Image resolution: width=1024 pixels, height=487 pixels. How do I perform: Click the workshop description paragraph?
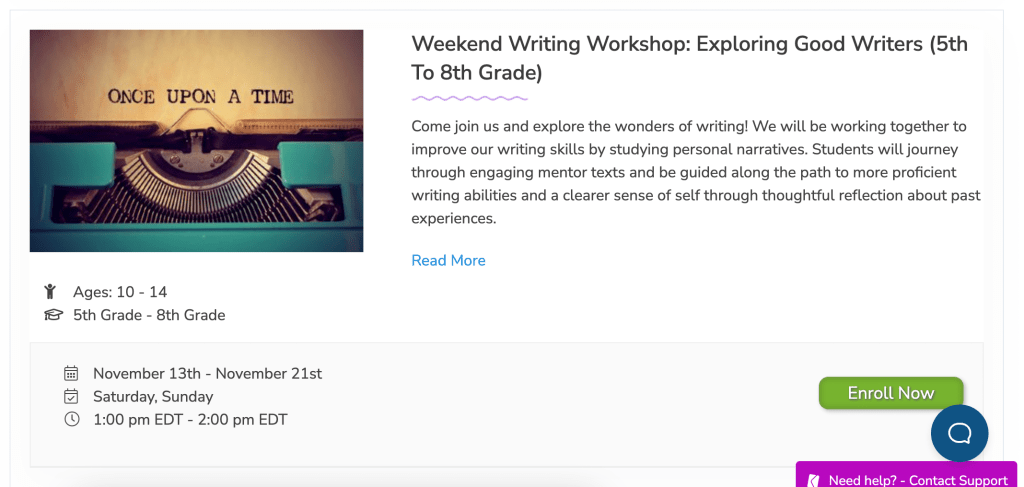tap(689, 172)
